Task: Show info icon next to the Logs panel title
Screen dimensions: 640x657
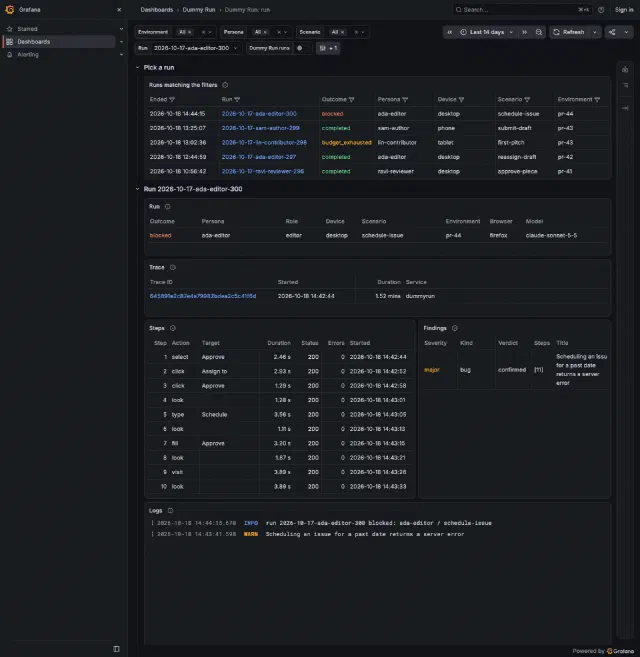Action: point(170,510)
